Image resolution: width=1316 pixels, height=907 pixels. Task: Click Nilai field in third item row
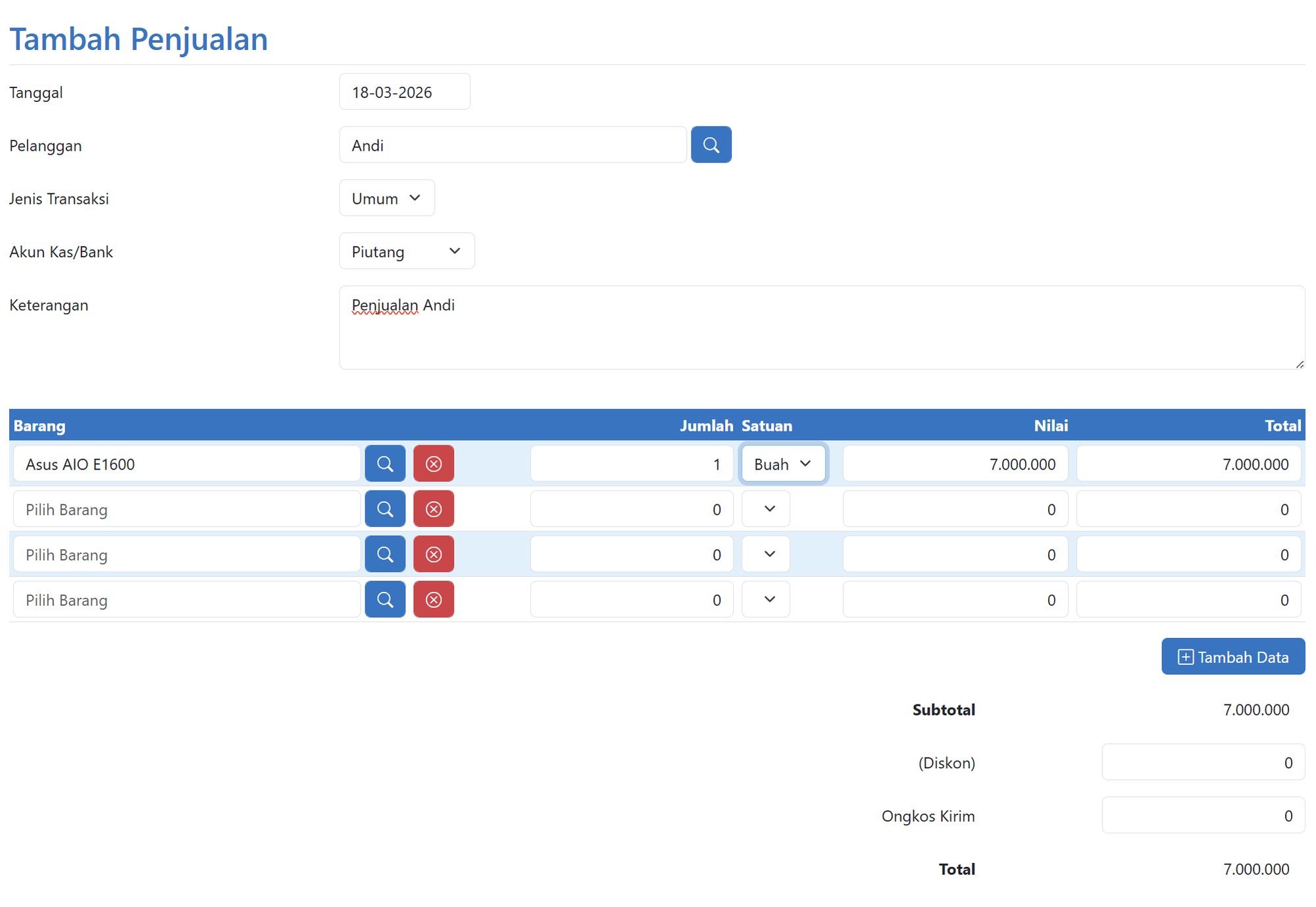pos(955,554)
